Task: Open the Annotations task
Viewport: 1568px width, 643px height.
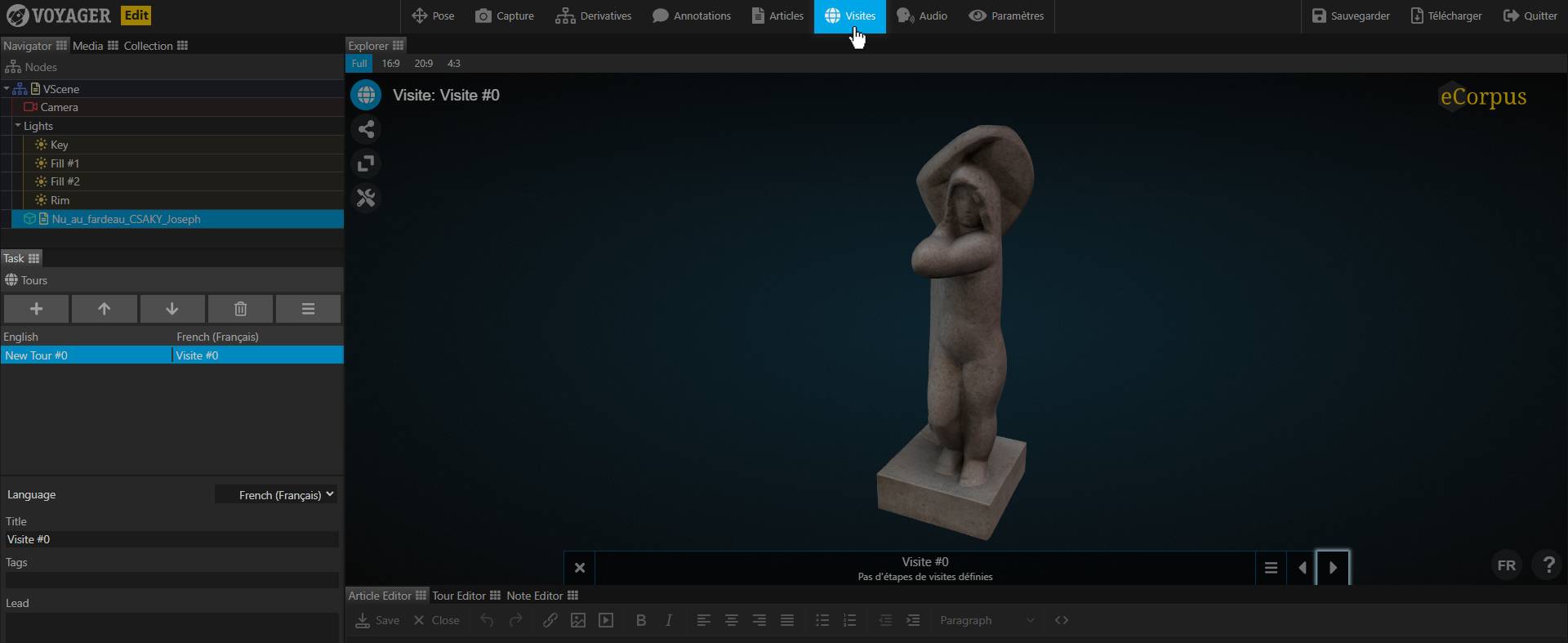Action: click(692, 16)
